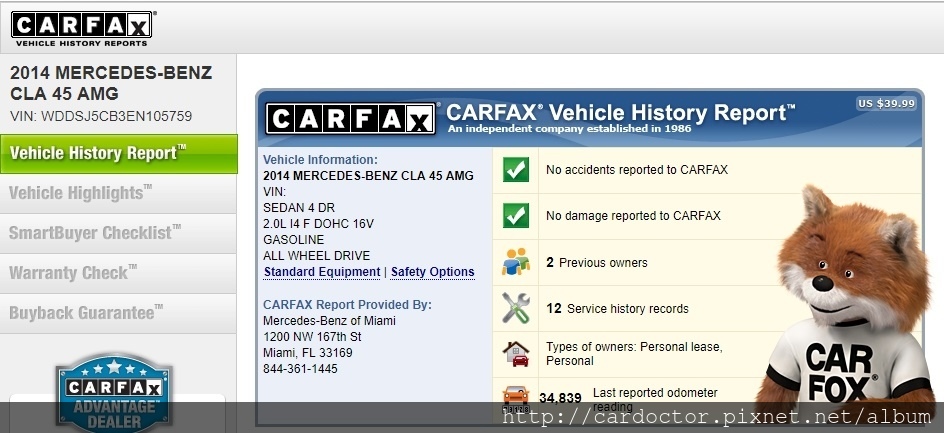This screenshot has height=433, width=944.
Task: Click 'GASOLINE' fuel type text
Action: coord(293,240)
